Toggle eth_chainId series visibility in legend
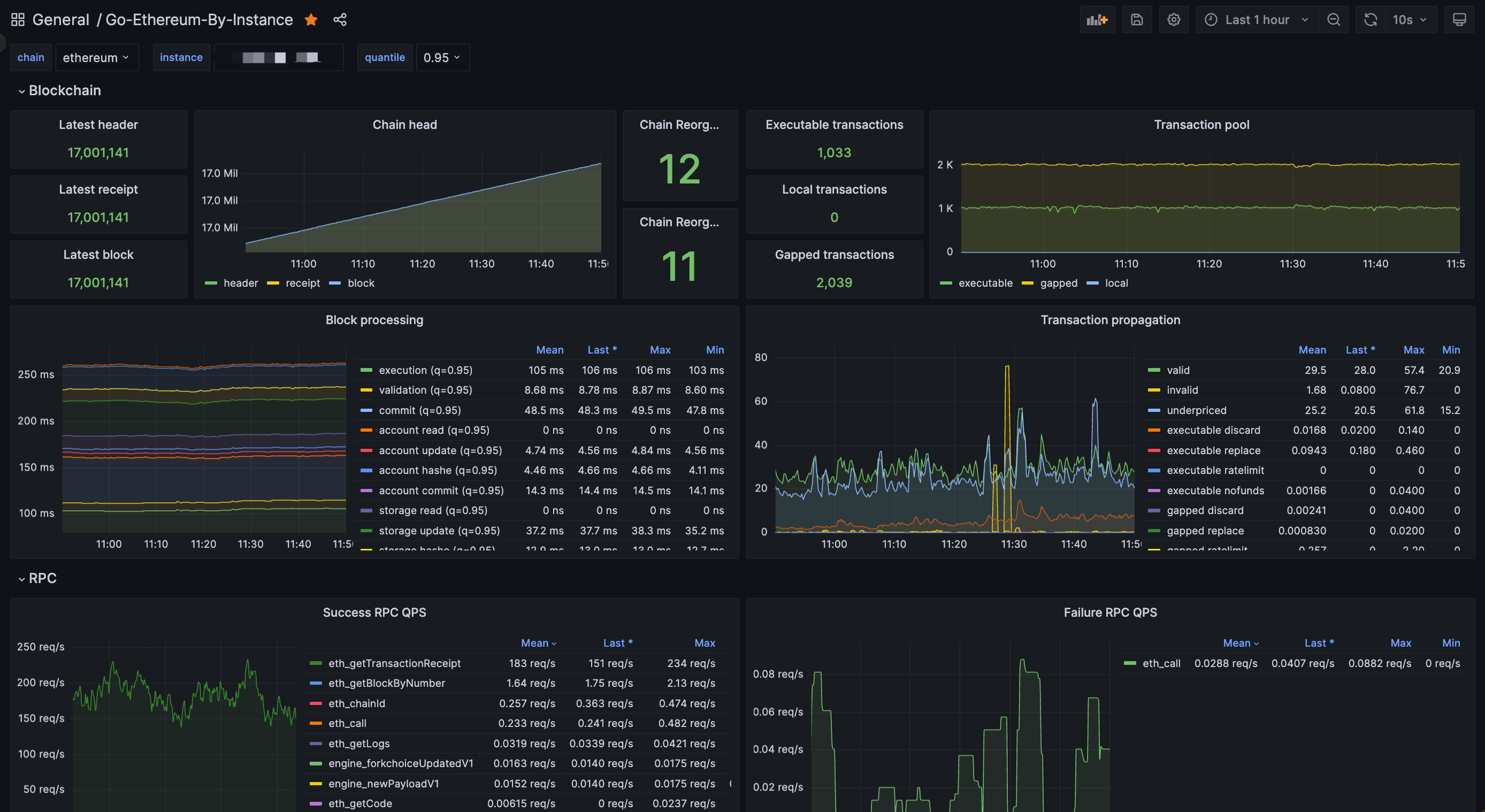This screenshot has width=1485, height=812. coord(356,703)
